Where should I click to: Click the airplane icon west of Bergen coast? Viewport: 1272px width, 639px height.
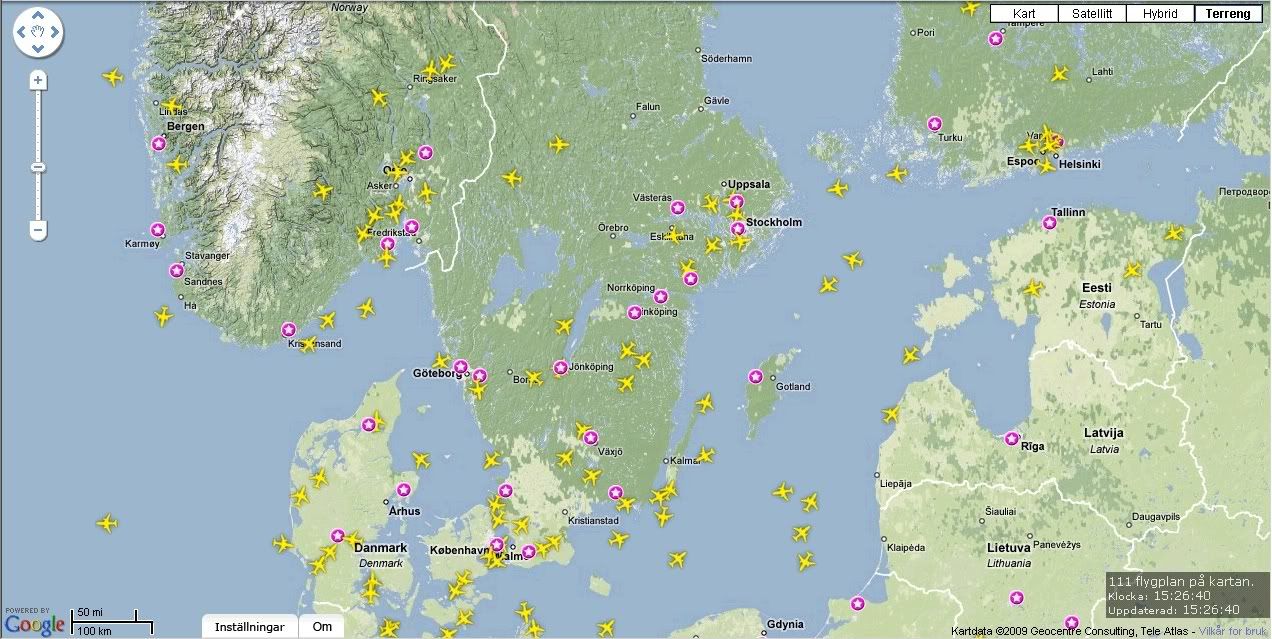[112, 76]
